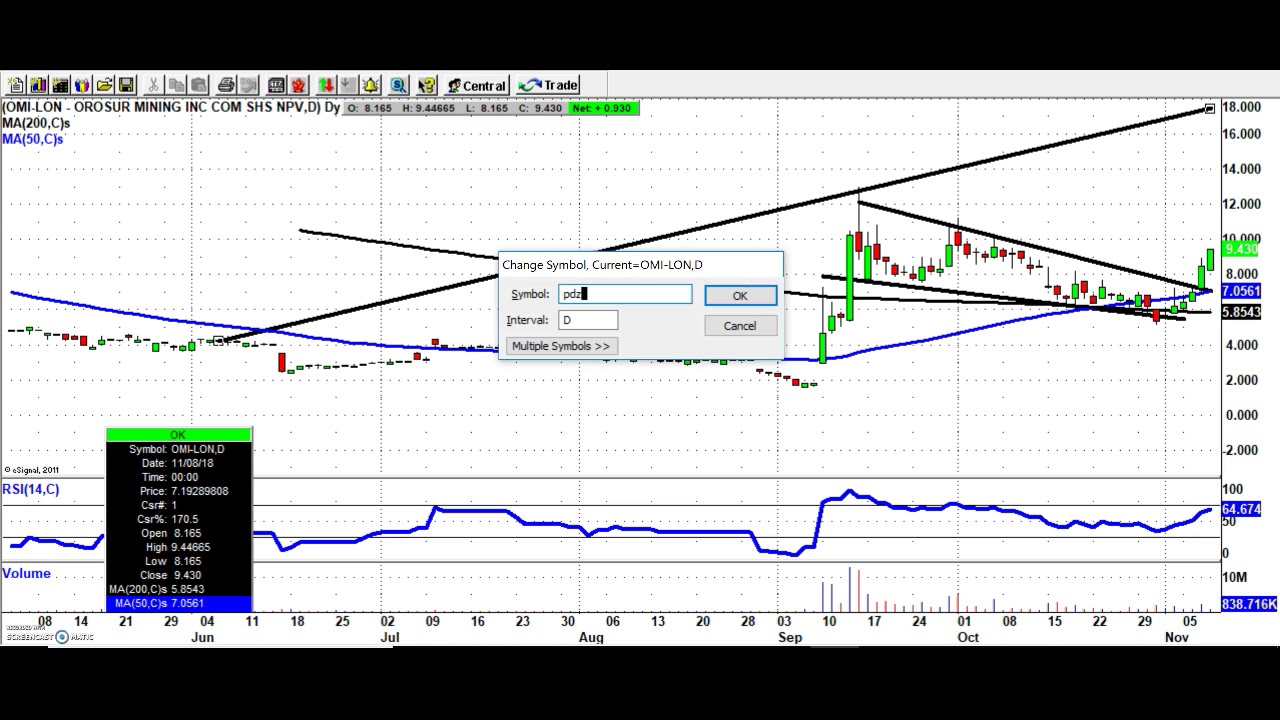Click Cancel in Change Symbol dialog

click(x=740, y=325)
